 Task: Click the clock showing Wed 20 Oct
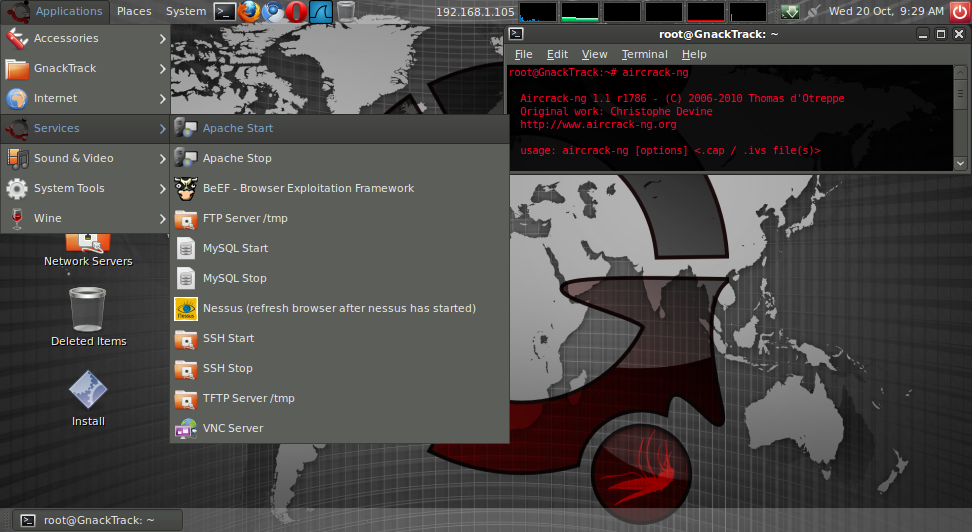[886, 11]
